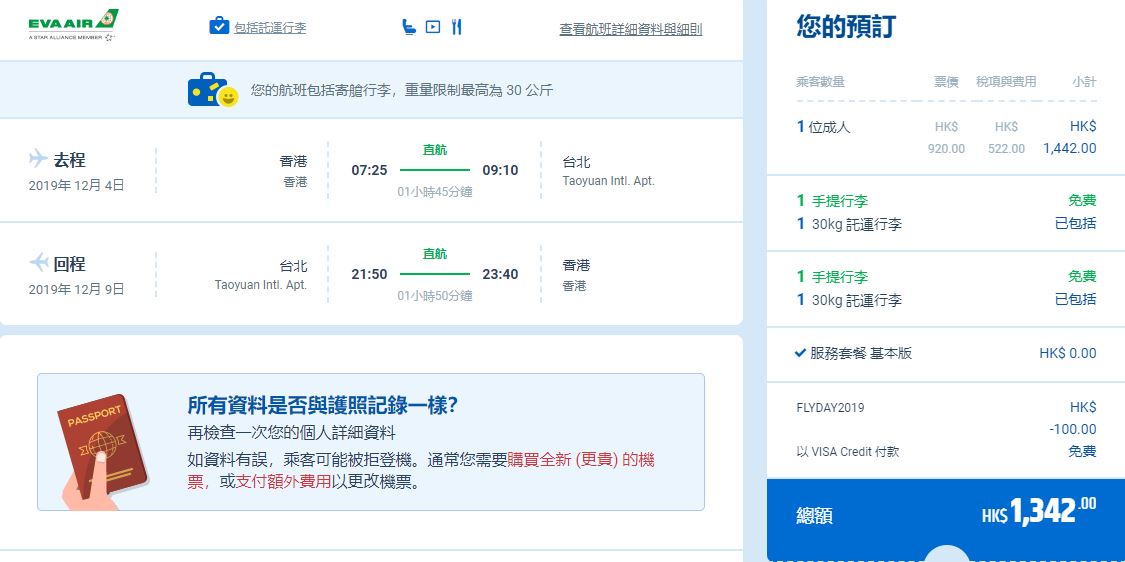Select the 去程 heading

click(x=69, y=159)
